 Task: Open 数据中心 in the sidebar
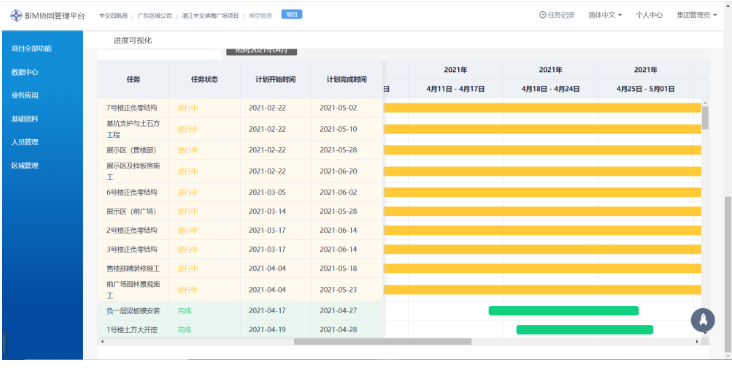click(25, 72)
